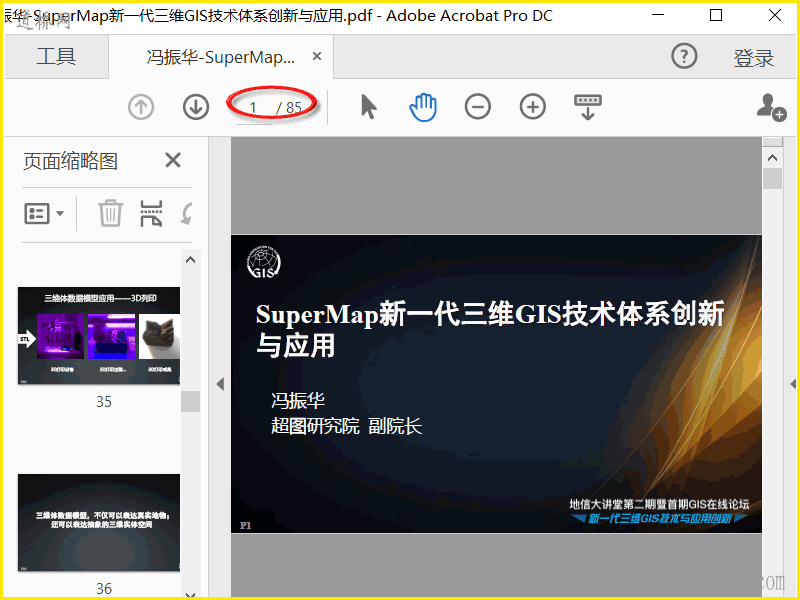Click the delete pages trash icon
The height and width of the screenshot is (600, 800).
pyautogui.click(x=110, y=213)
